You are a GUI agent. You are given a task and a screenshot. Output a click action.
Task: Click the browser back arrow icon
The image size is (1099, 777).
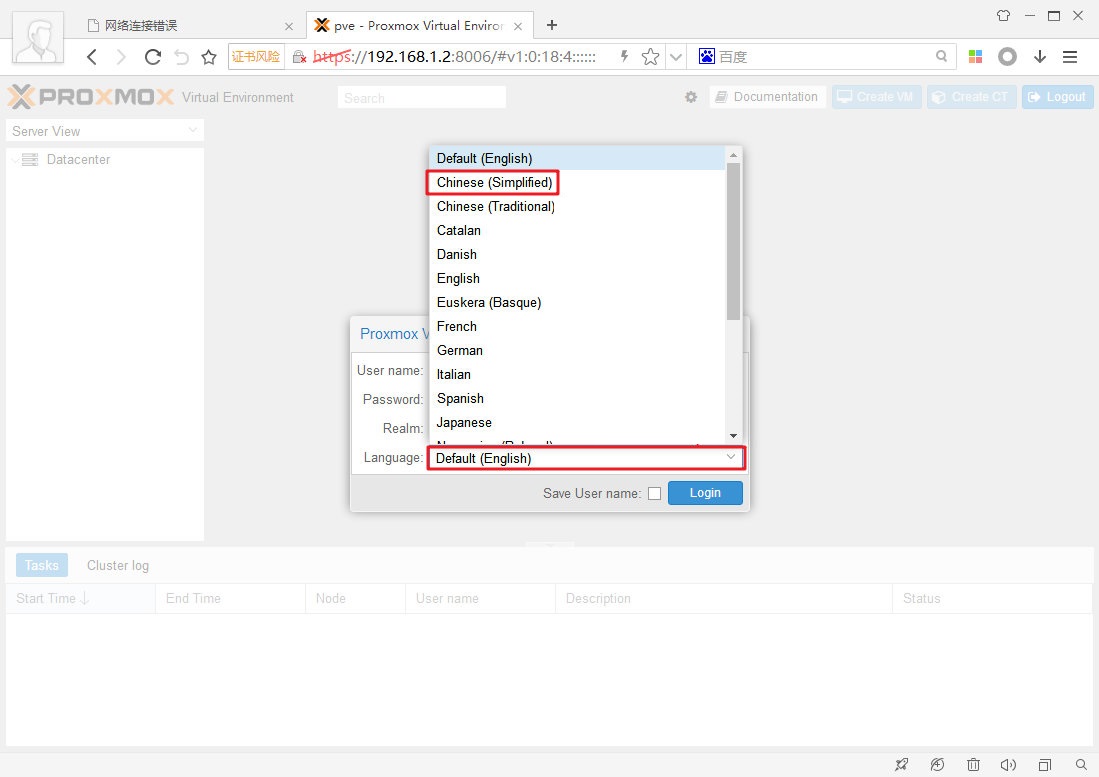[x=92, y=57]
